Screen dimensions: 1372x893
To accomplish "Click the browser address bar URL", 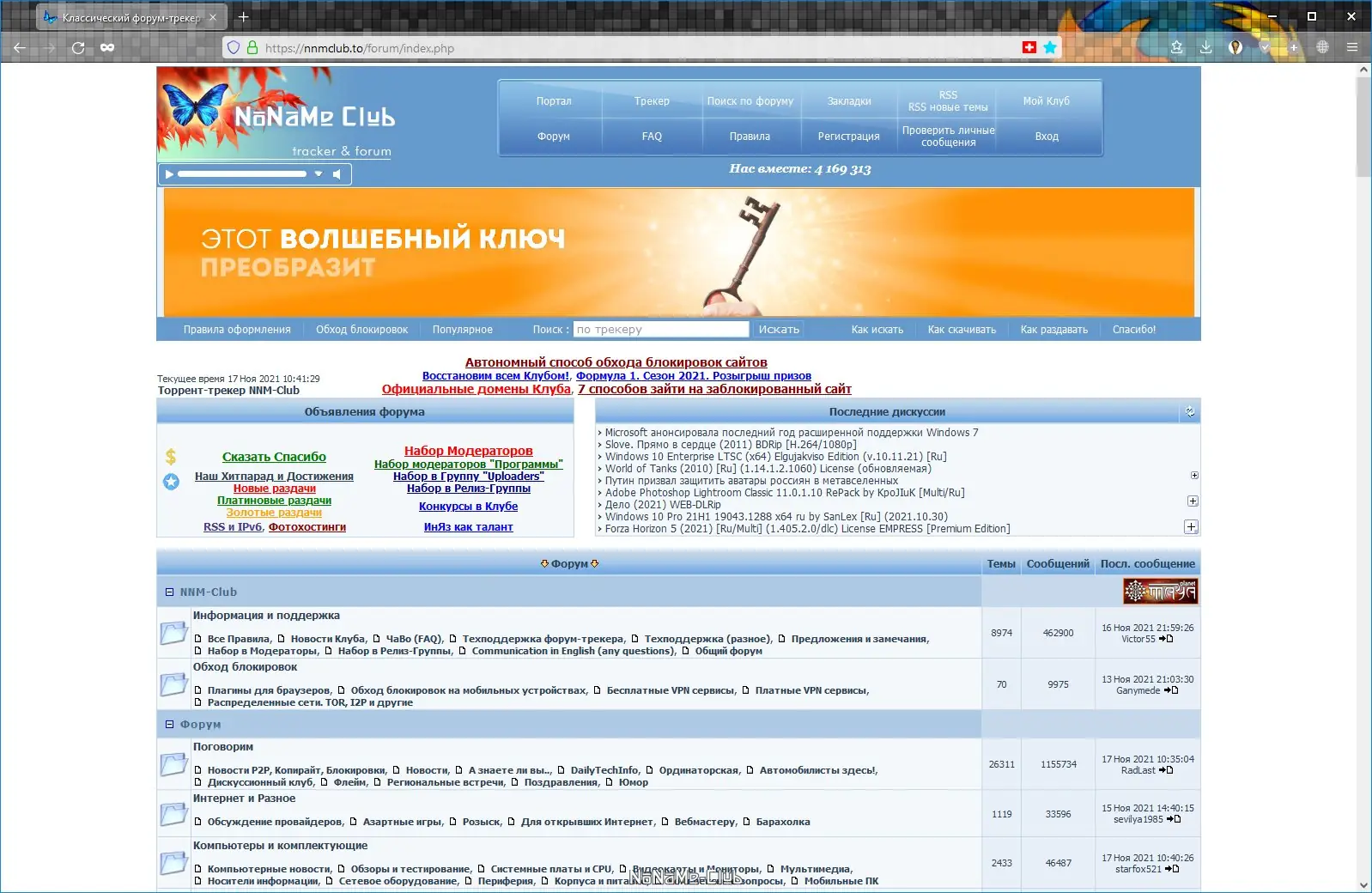I will pyautogui.click(x=360, y=48).
